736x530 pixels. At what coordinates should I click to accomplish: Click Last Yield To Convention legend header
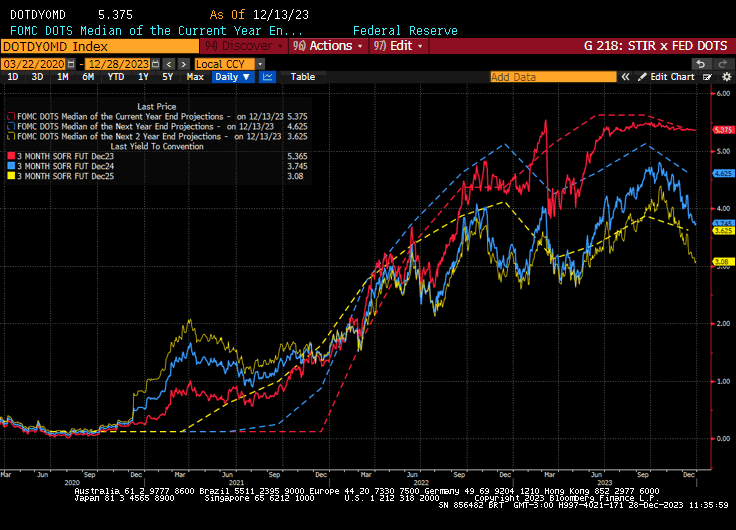click(157, 146)
